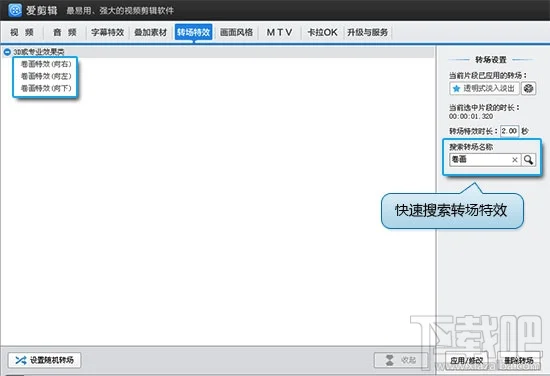Open the 画面风格 tab

click(x=236, y=32)
